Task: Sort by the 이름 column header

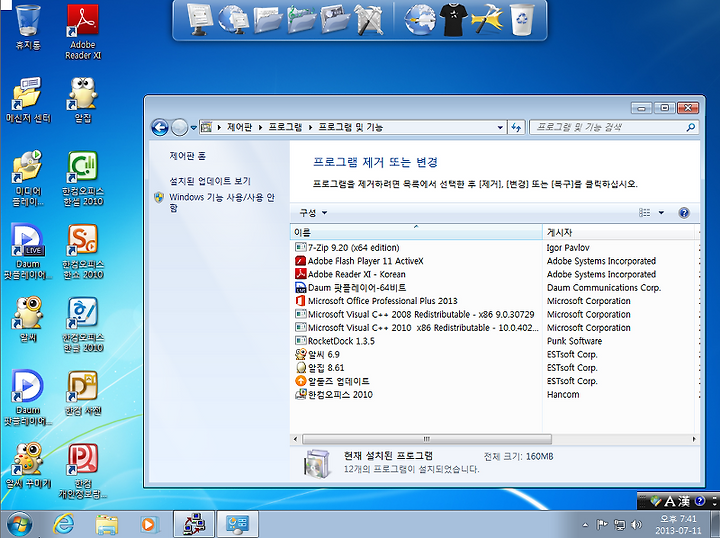Action: point(416,232)
